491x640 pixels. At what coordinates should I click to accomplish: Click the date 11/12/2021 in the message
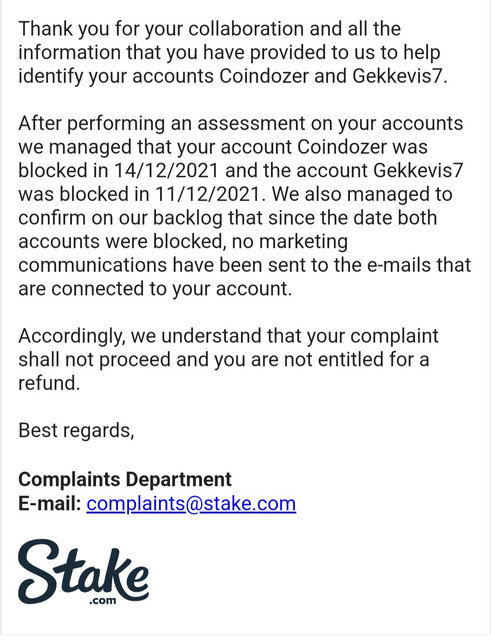(207, 194)
